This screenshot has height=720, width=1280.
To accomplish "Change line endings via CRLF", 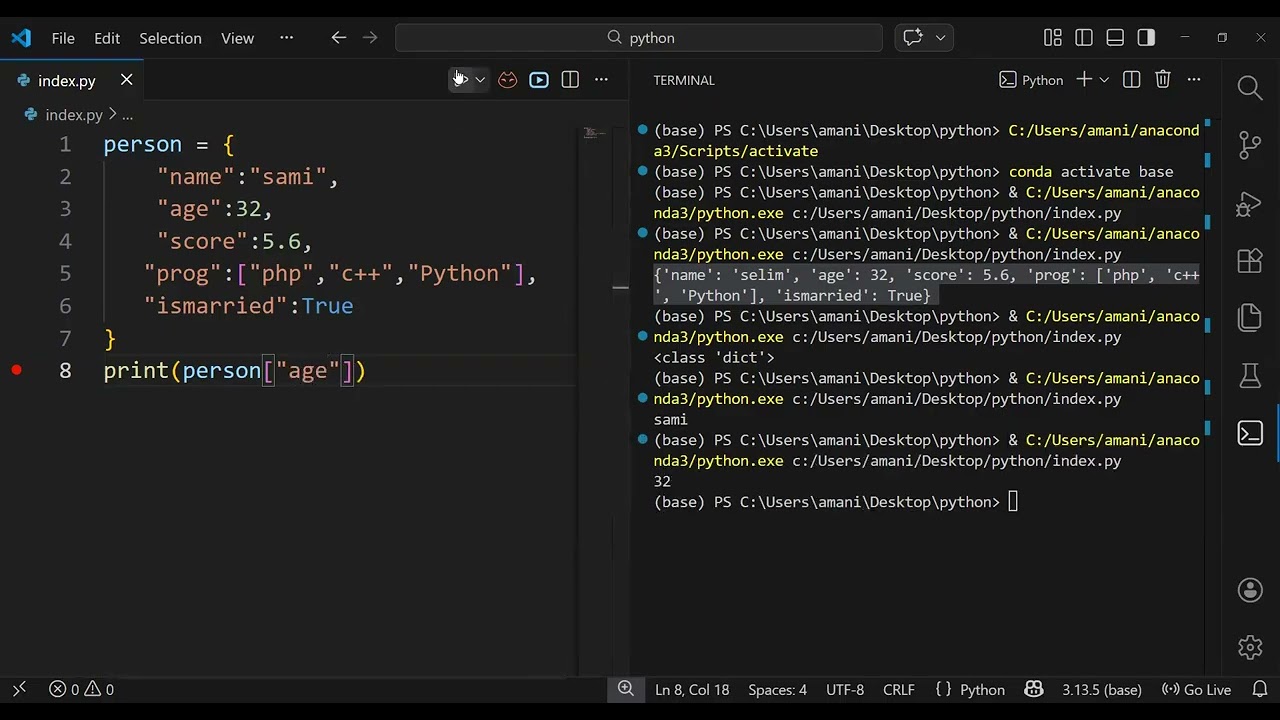I will coord(899,690).
